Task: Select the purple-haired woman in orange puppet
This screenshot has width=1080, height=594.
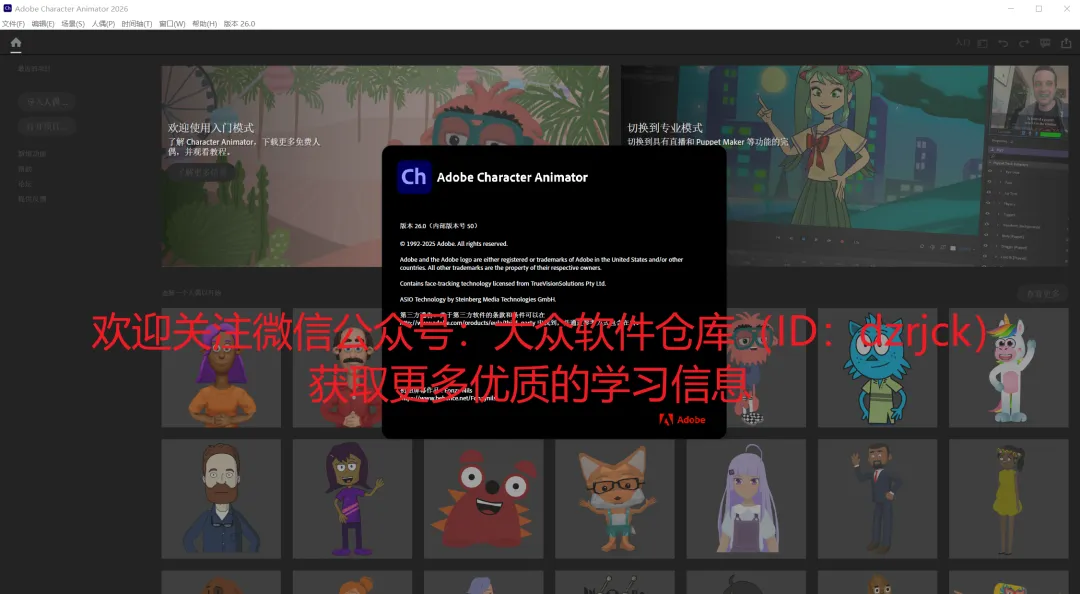Action: 221,367
